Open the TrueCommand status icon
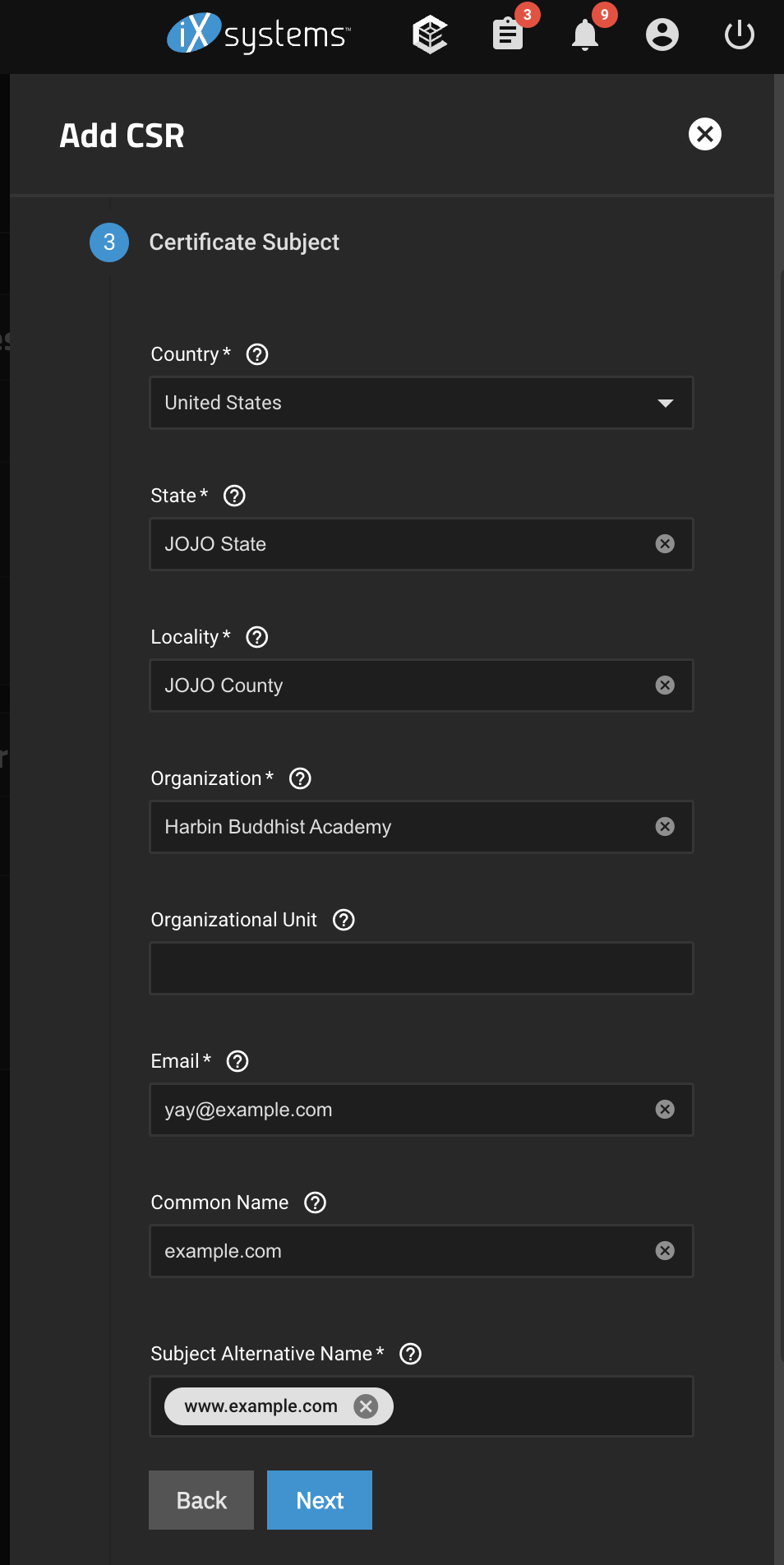The width and height of the screenshot is (784, 1565). [x=430, y=35]
